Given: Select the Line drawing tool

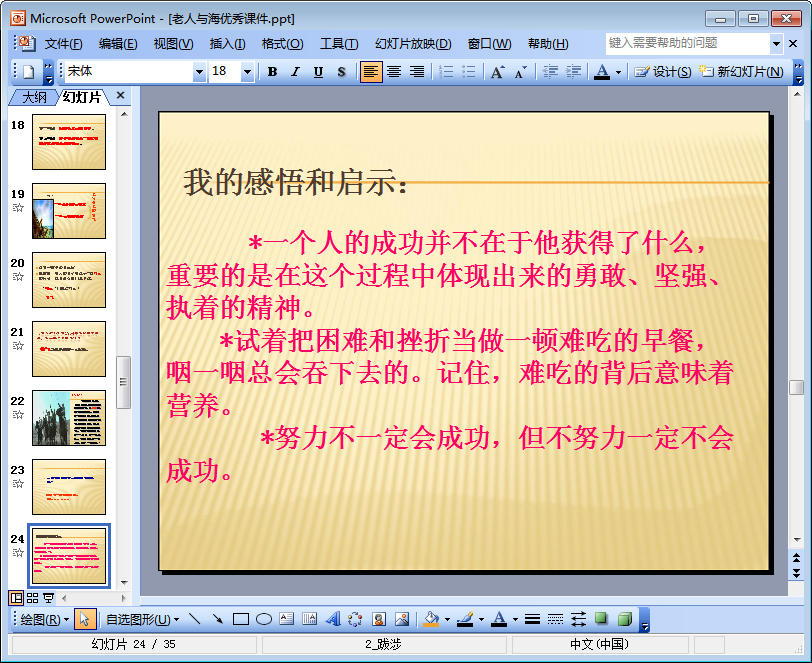Looking at the screenshot, I should [195, 619].
